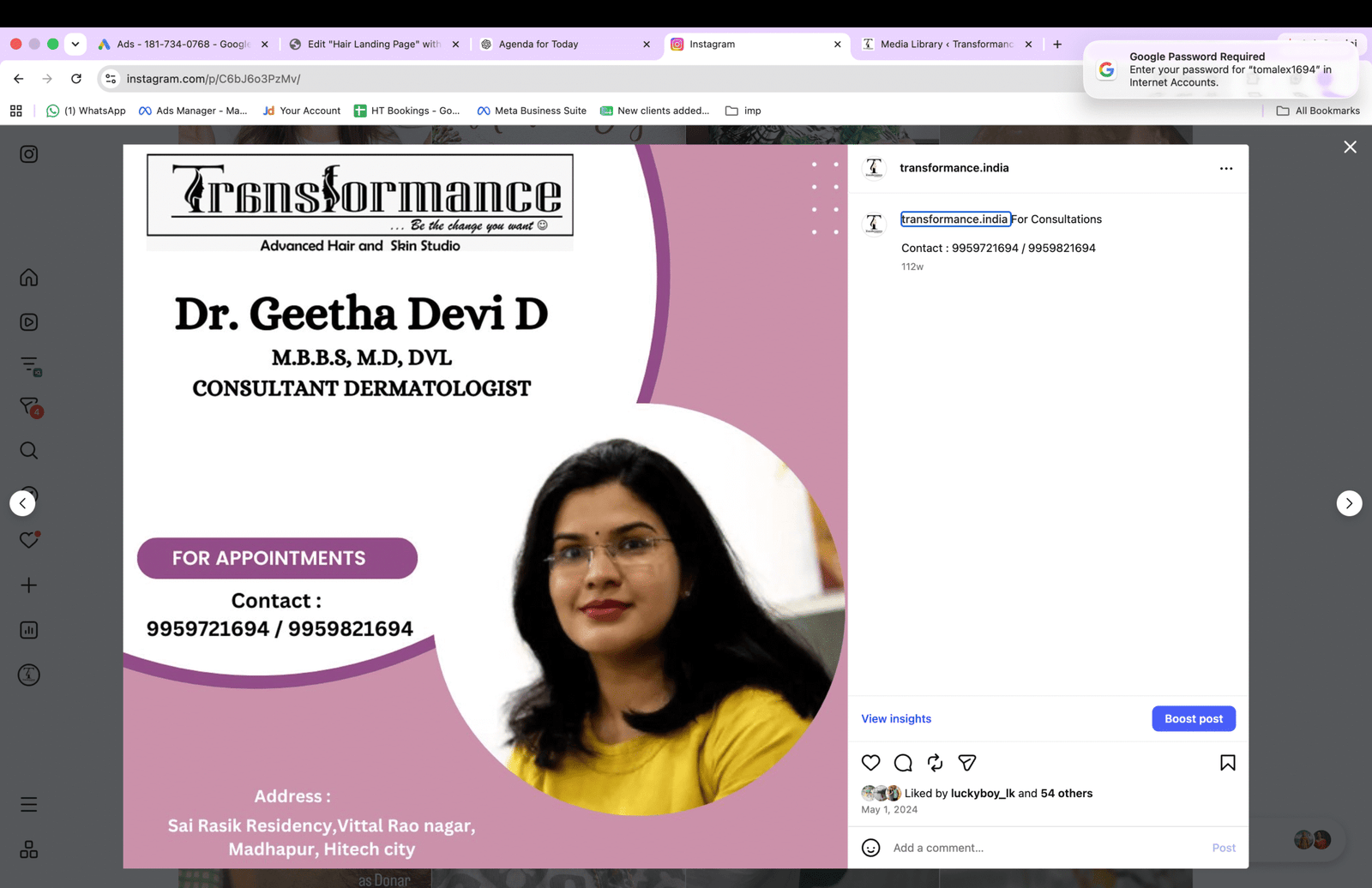
Task: Open the Reels section
Action: click(29, 322)
